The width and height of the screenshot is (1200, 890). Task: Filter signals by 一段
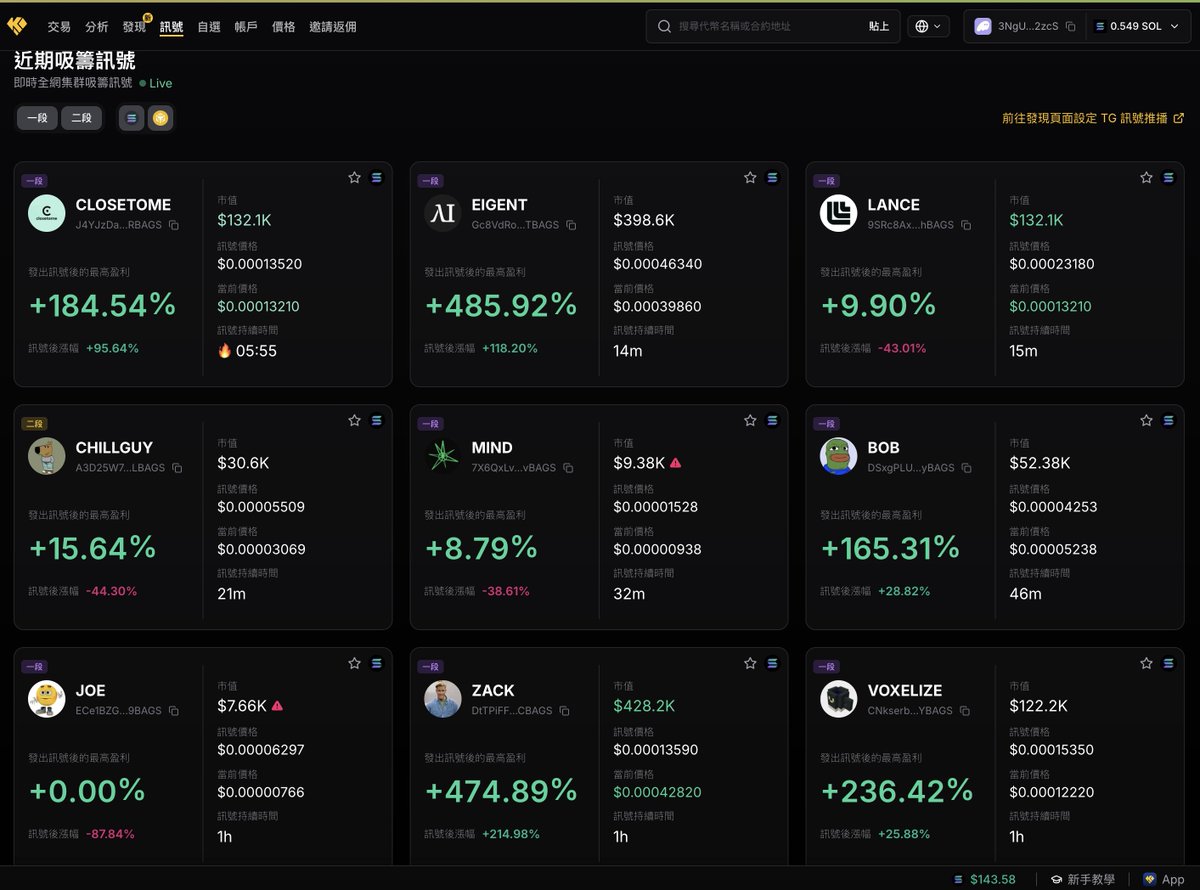(x=36, y=118)
